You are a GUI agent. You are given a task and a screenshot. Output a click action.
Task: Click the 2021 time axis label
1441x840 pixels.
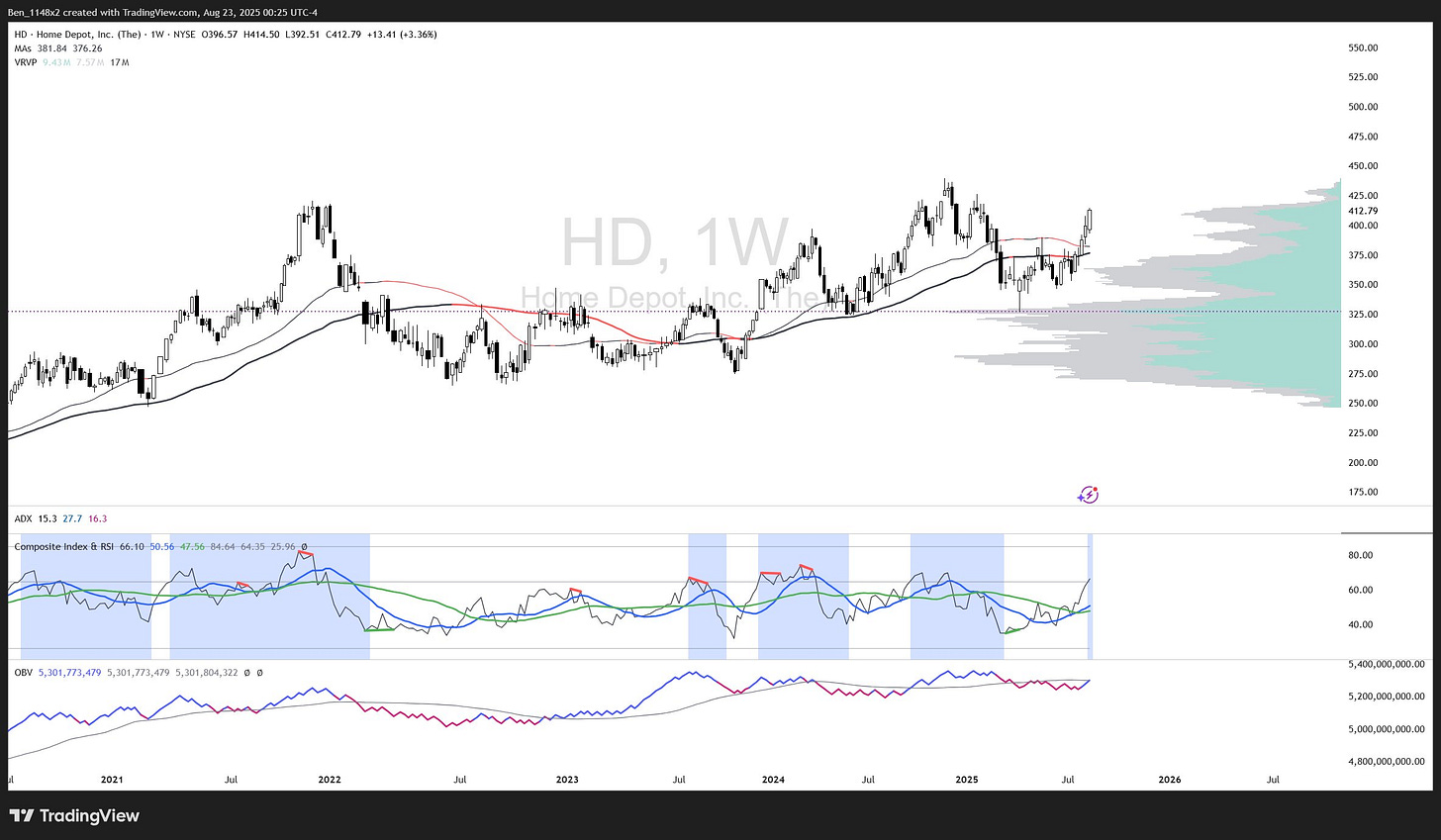point(112,780)
